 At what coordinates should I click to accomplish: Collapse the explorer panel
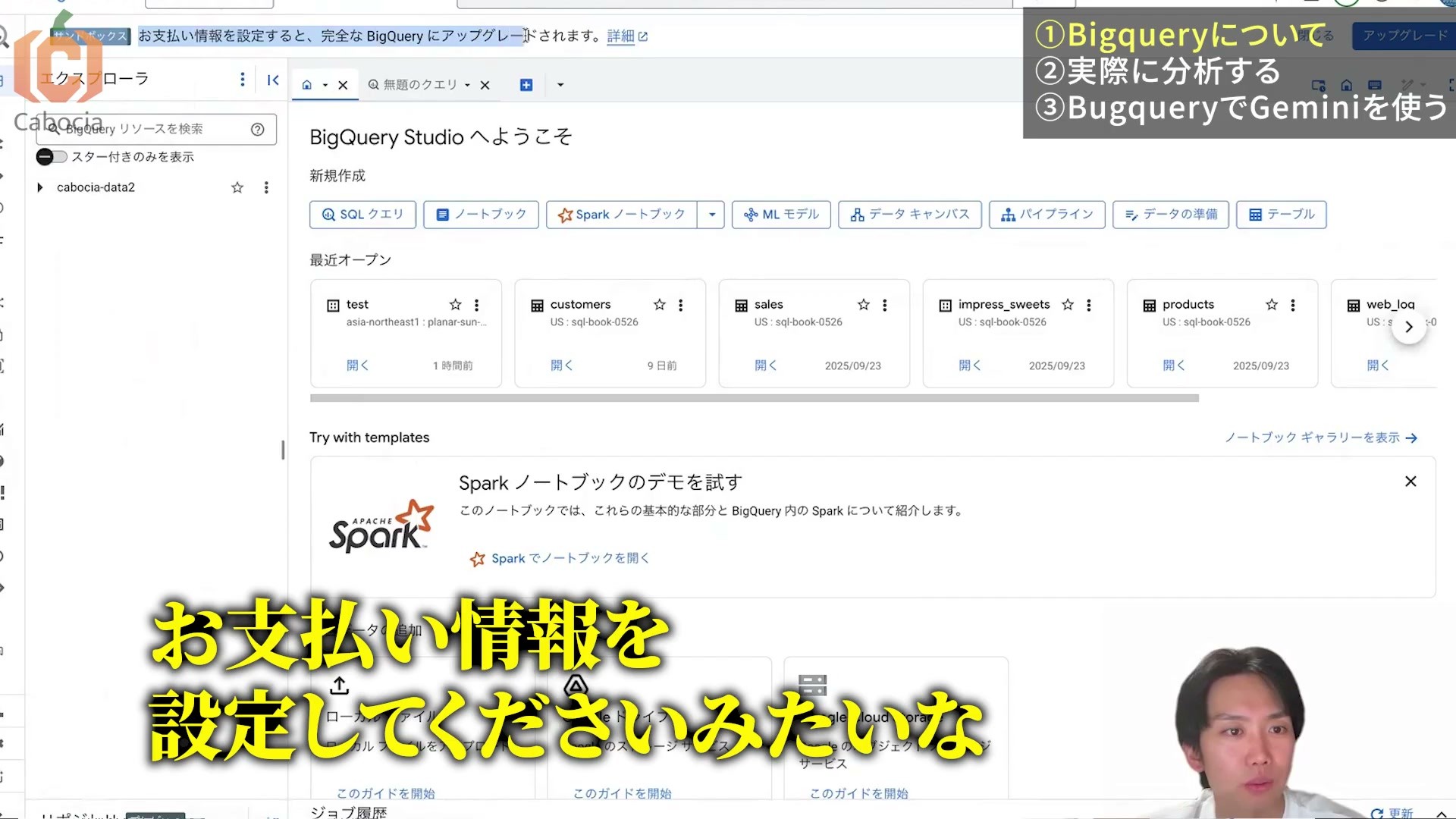[273, 80]
